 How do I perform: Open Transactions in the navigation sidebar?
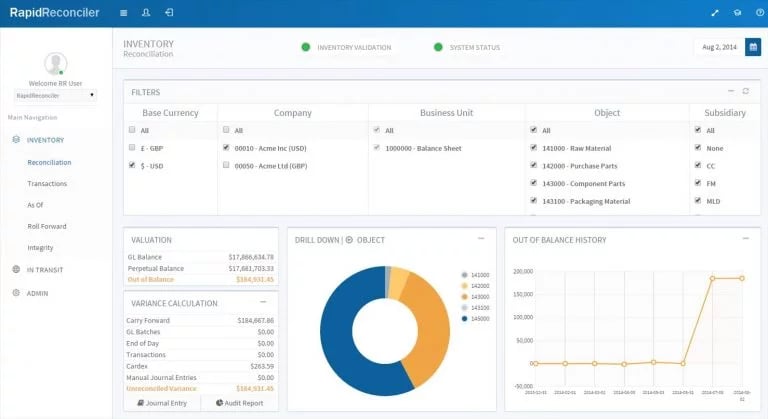coord(47,184)
